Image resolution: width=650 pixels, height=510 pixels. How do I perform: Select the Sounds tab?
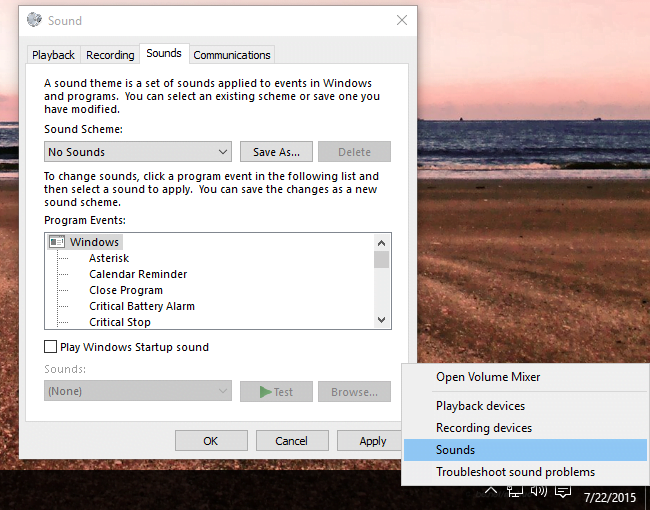coord(164,53)
